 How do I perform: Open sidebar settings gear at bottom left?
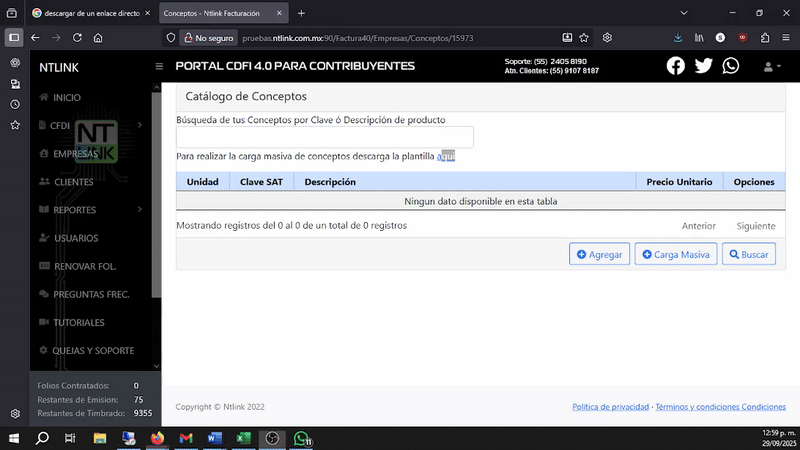(x=15, y=414)
